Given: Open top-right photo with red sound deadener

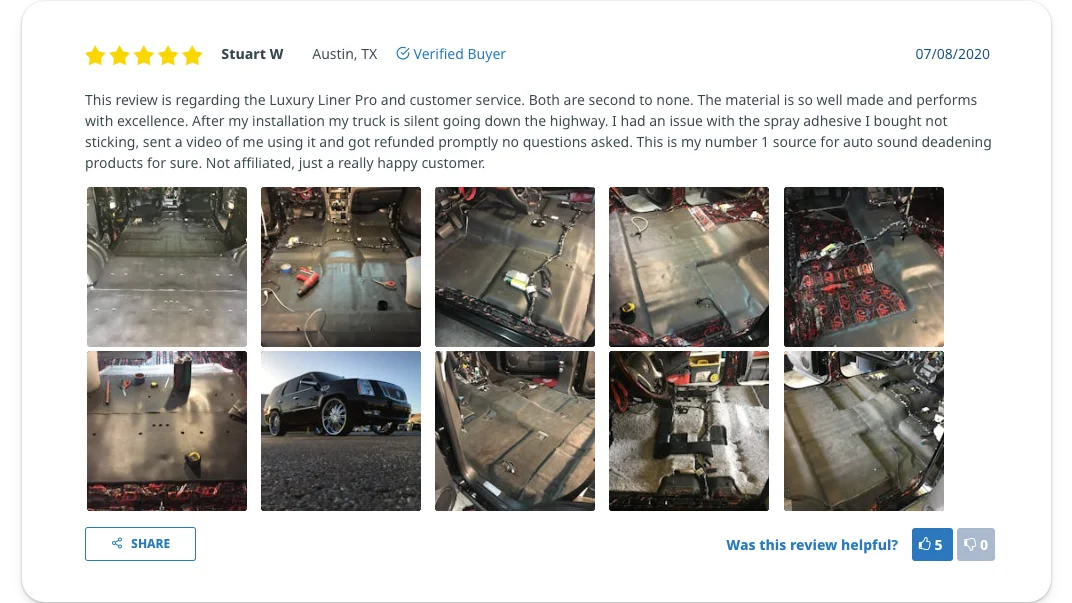Looking at the screenshot, I should pyautogui.click(x=864, y=267).
